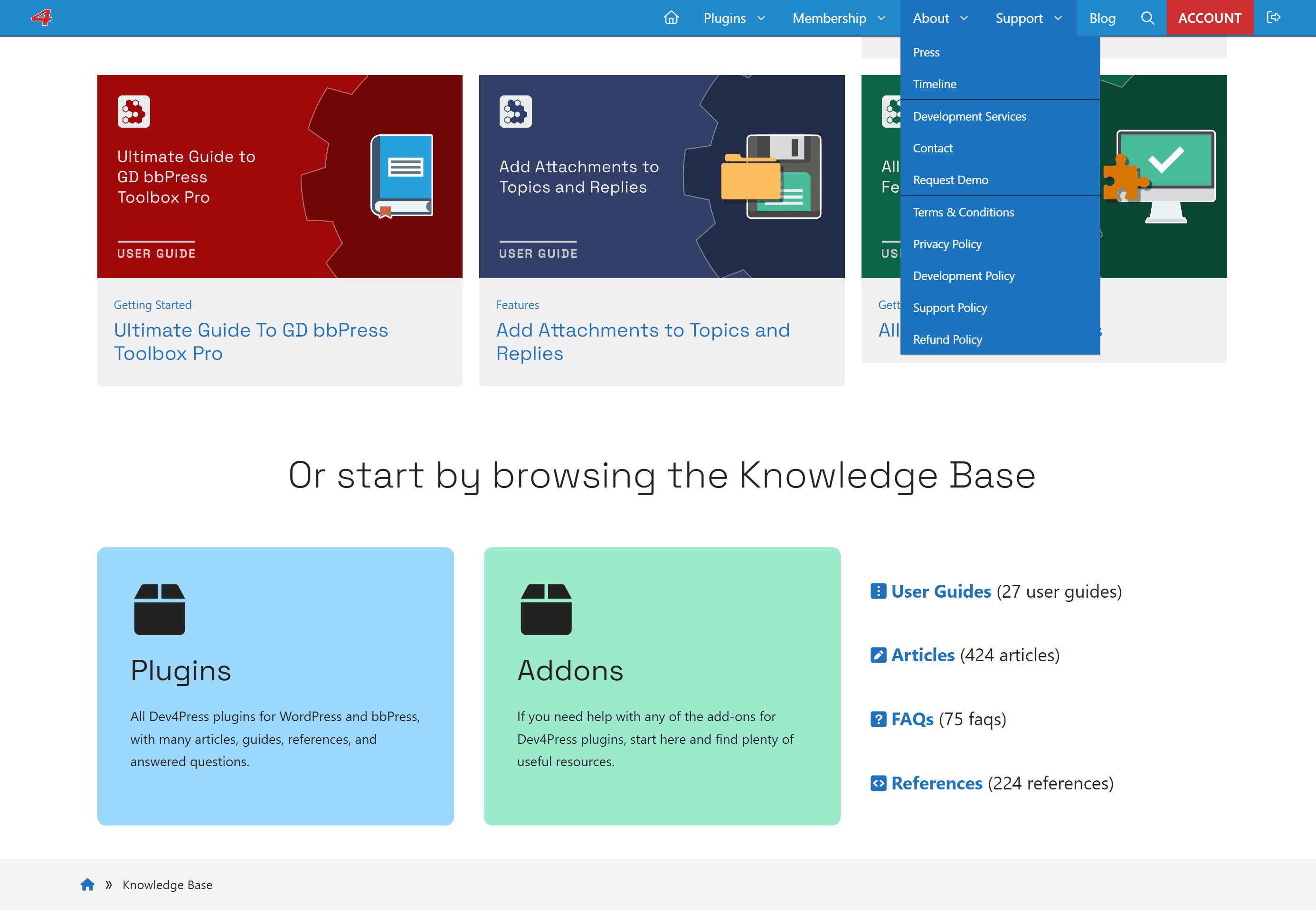Click the Knowledge Base breadcrumb text

pos(167,884)
